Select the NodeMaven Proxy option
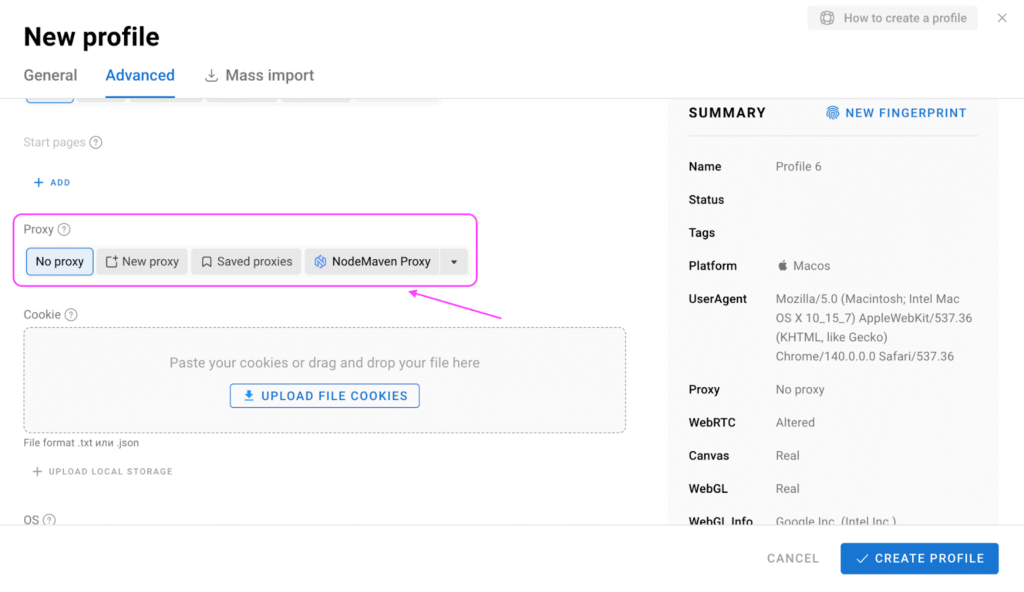This screenshot has height=592, width=1024. (372, 262)
